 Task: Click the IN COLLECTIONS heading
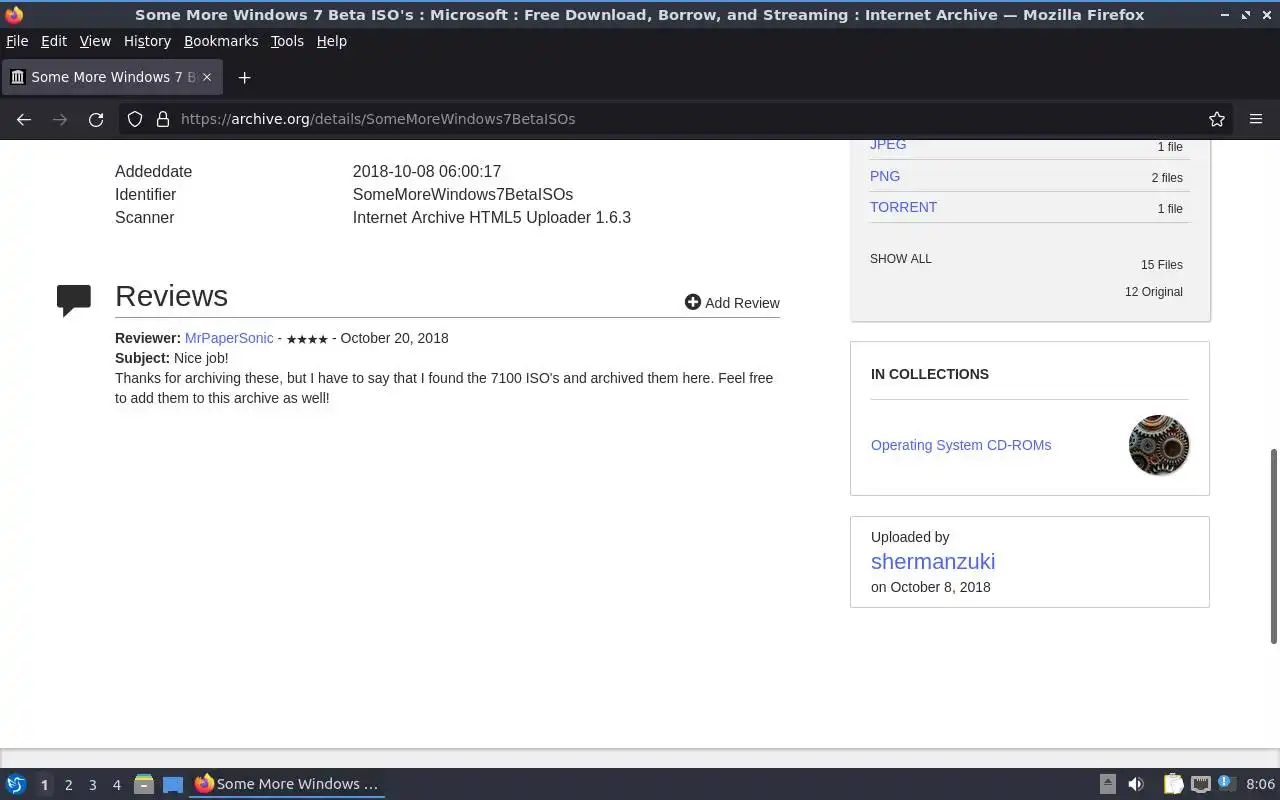pos(930,374)
